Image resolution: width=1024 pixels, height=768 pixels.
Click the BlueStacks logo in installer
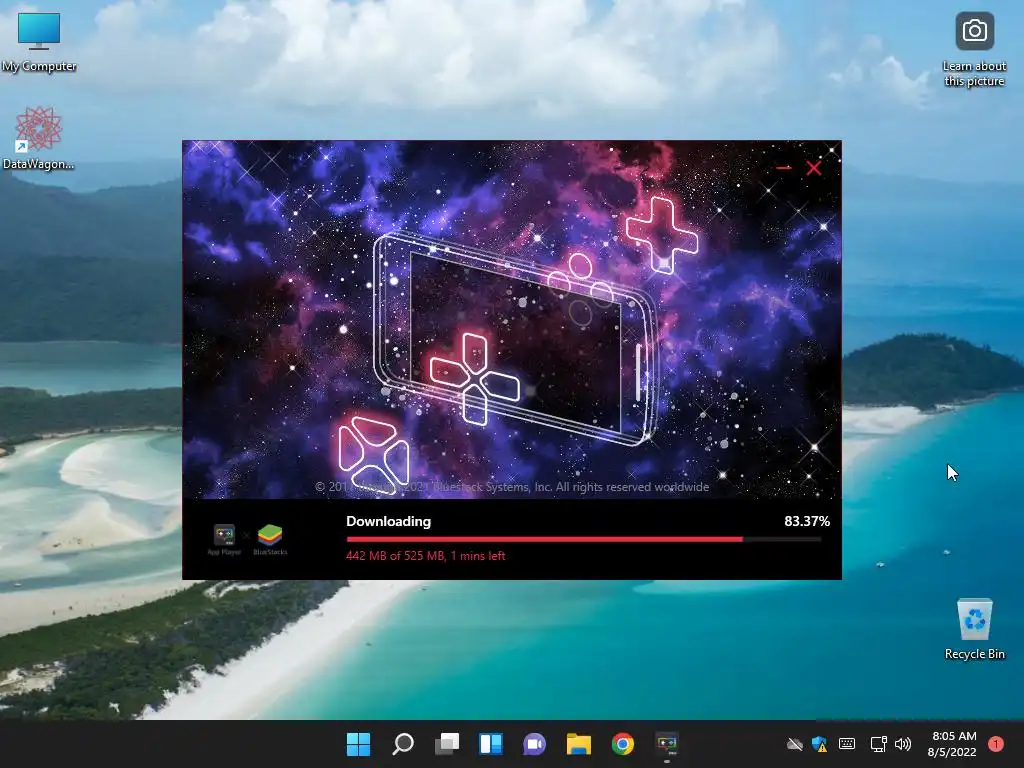point(270,539)
